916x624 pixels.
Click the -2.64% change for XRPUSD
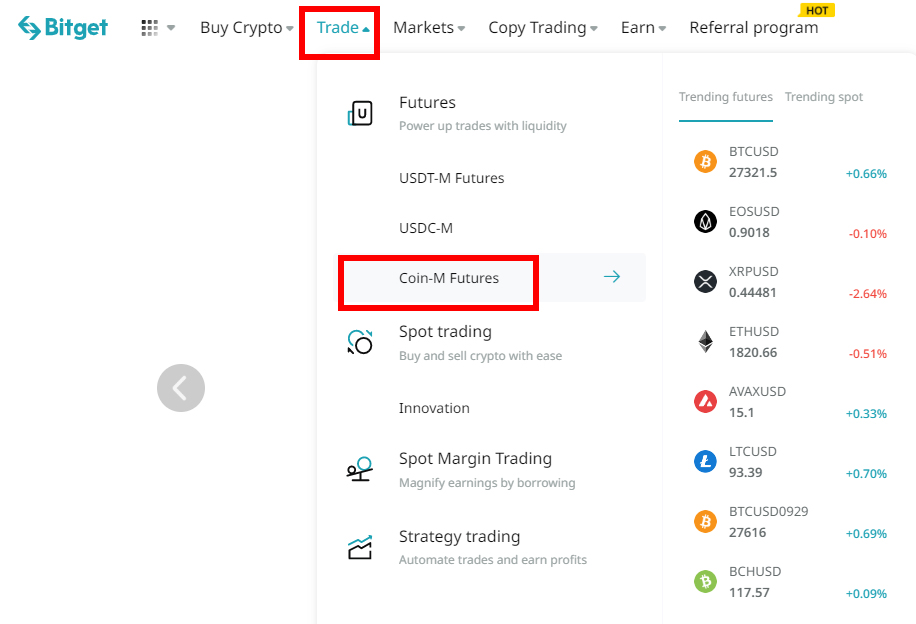coord(868,294)
